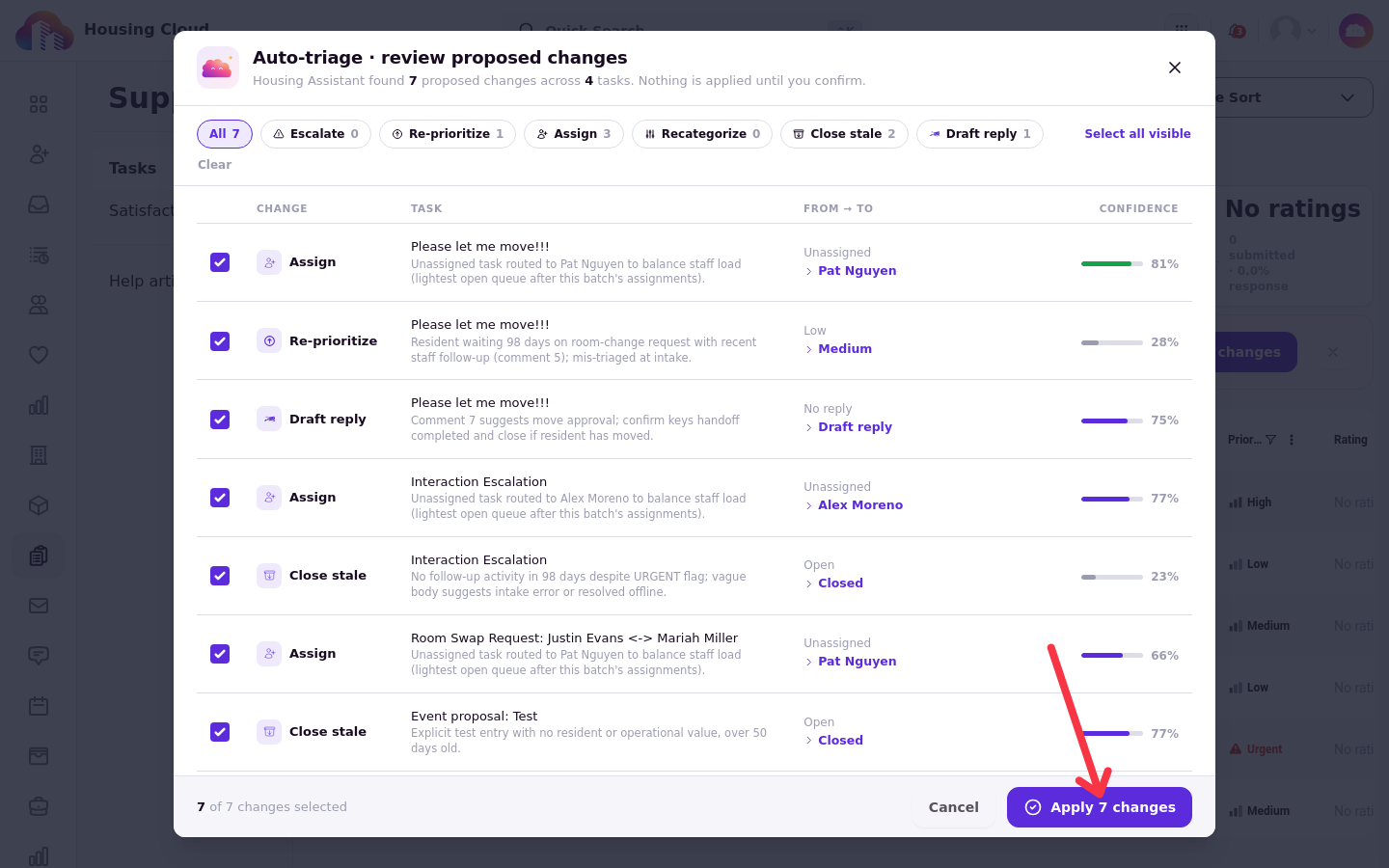The width and height of the screenshot is (1389, 868).
Task: Filter by All 7 changes
Action: coord(225,134)
